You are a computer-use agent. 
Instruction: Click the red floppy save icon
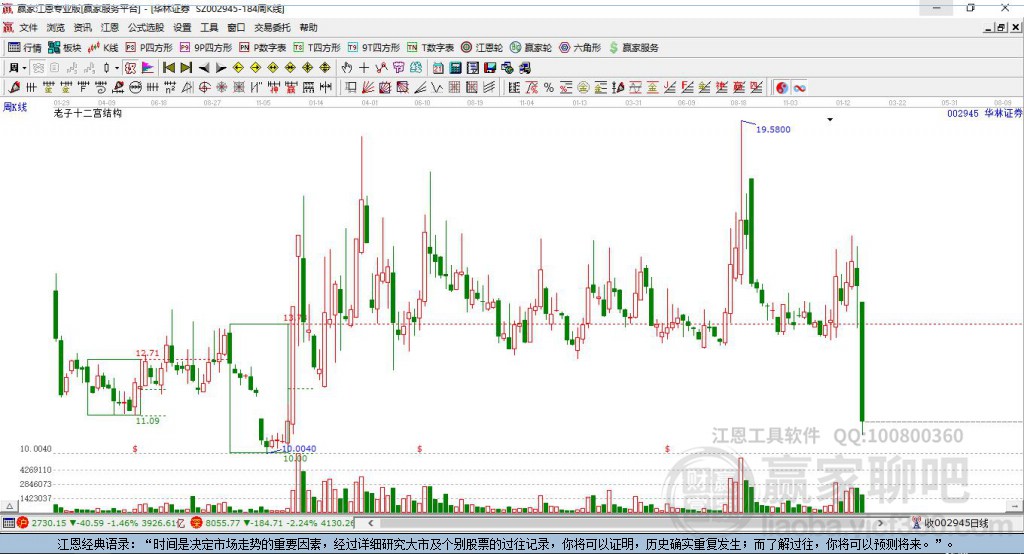pos(490,68)
